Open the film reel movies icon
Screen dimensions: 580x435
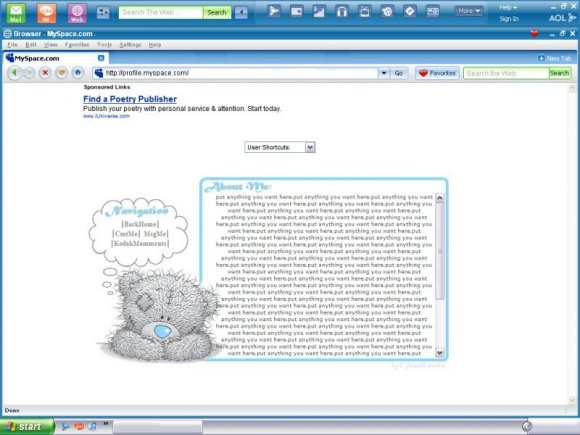(387, 11)
